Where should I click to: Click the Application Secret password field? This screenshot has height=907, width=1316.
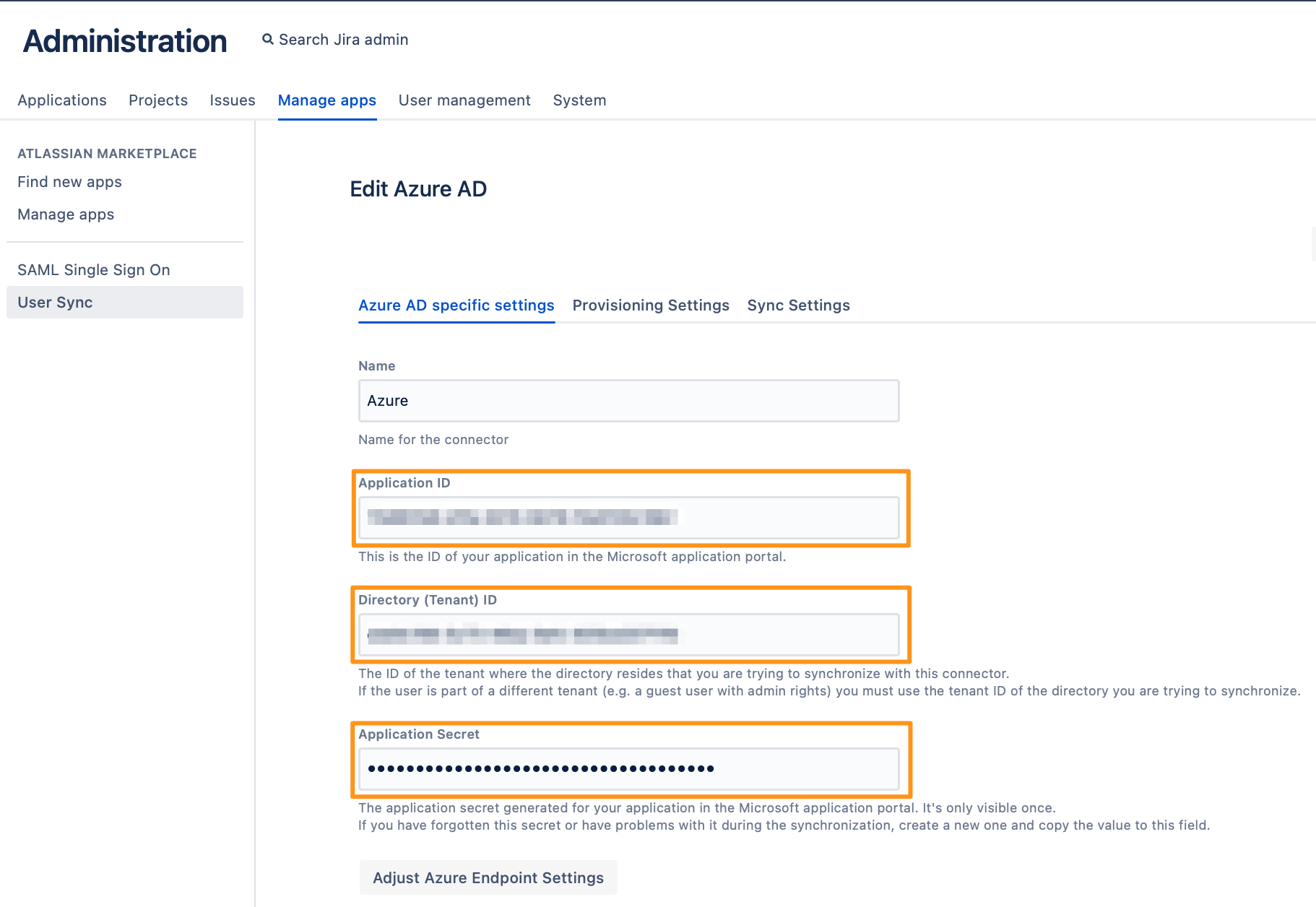(628, 769)
